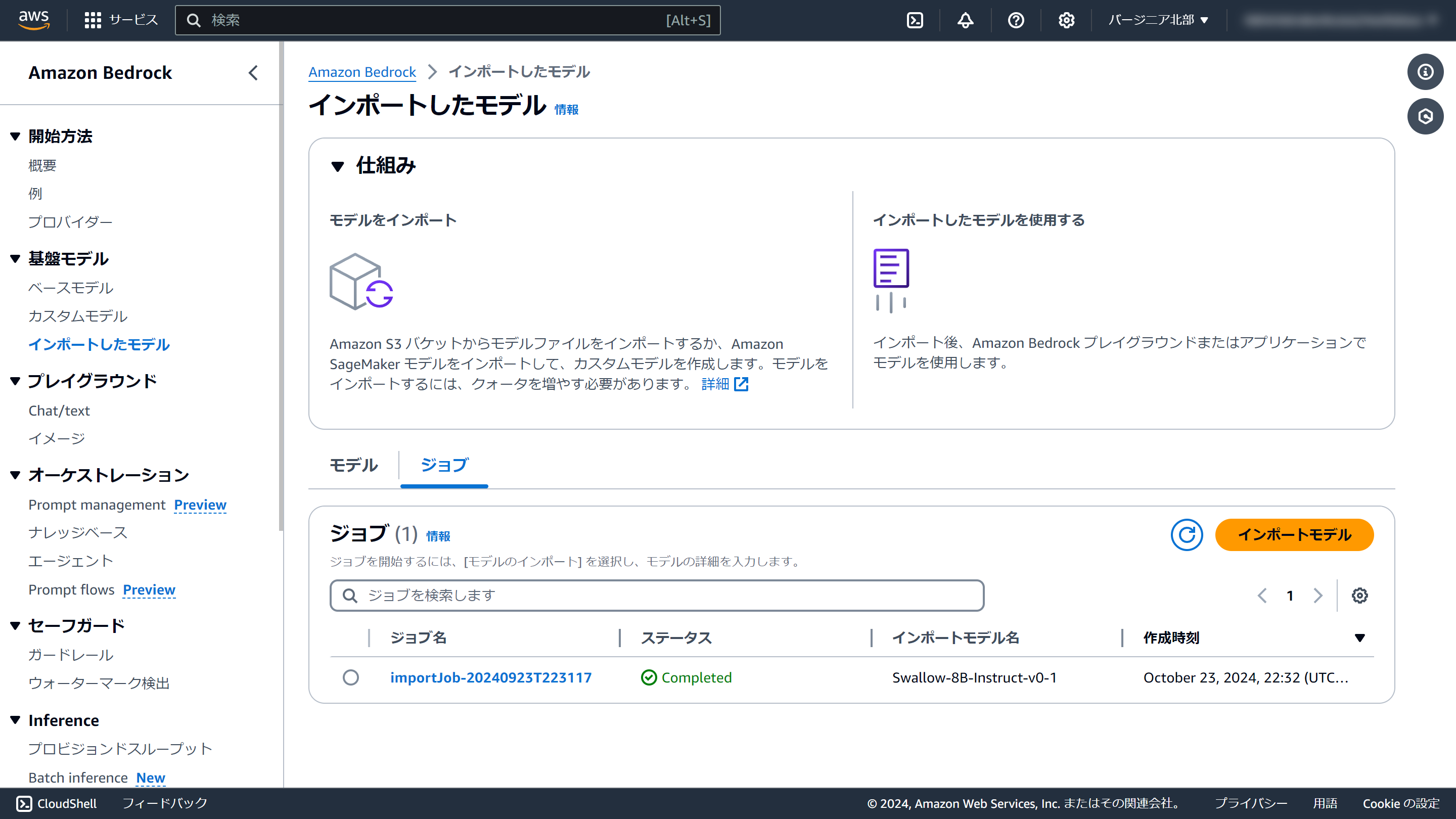Collapse the 基盤モデル navigation group
The height and width of the screenshot is (819, 1456).
pyautogui.click(x=15, y=259)
